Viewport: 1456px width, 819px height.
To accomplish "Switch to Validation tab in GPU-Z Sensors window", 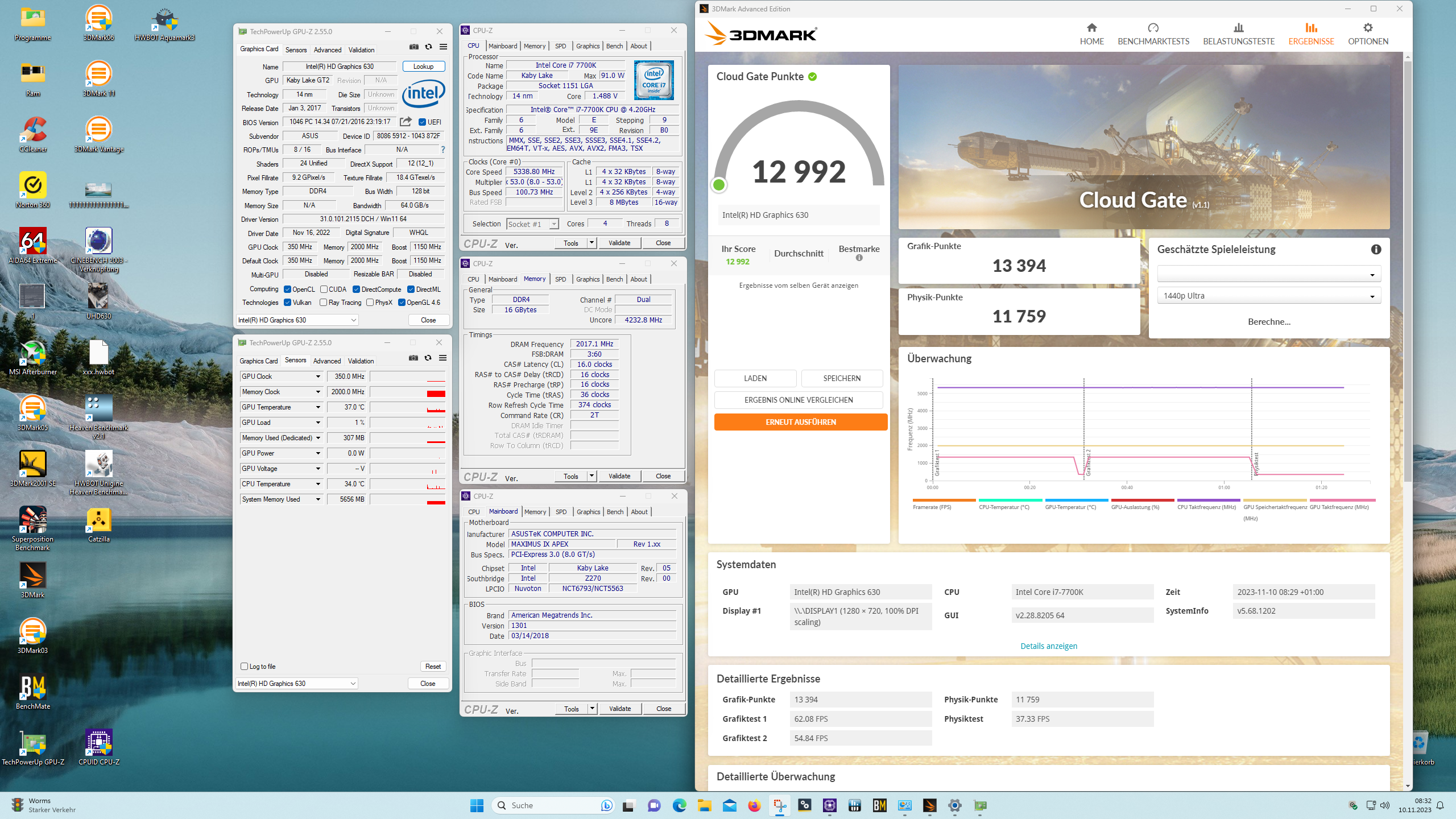I will [361, 361].
